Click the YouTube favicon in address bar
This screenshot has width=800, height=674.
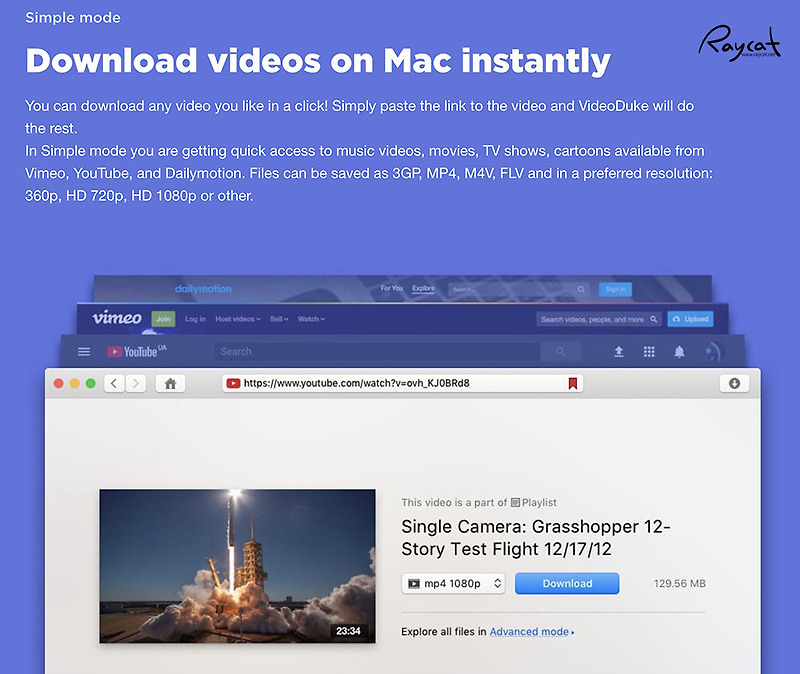(233, 383)
